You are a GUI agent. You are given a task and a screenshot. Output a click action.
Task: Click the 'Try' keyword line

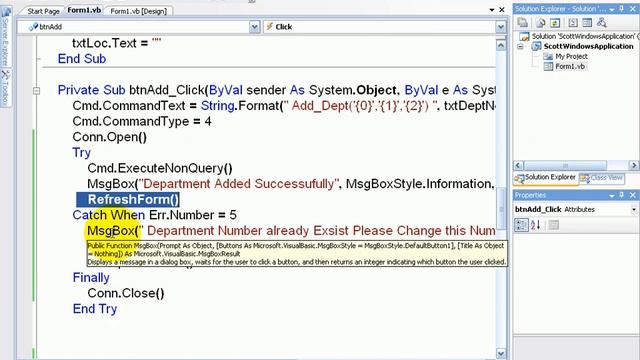click(x=81, y=153)
